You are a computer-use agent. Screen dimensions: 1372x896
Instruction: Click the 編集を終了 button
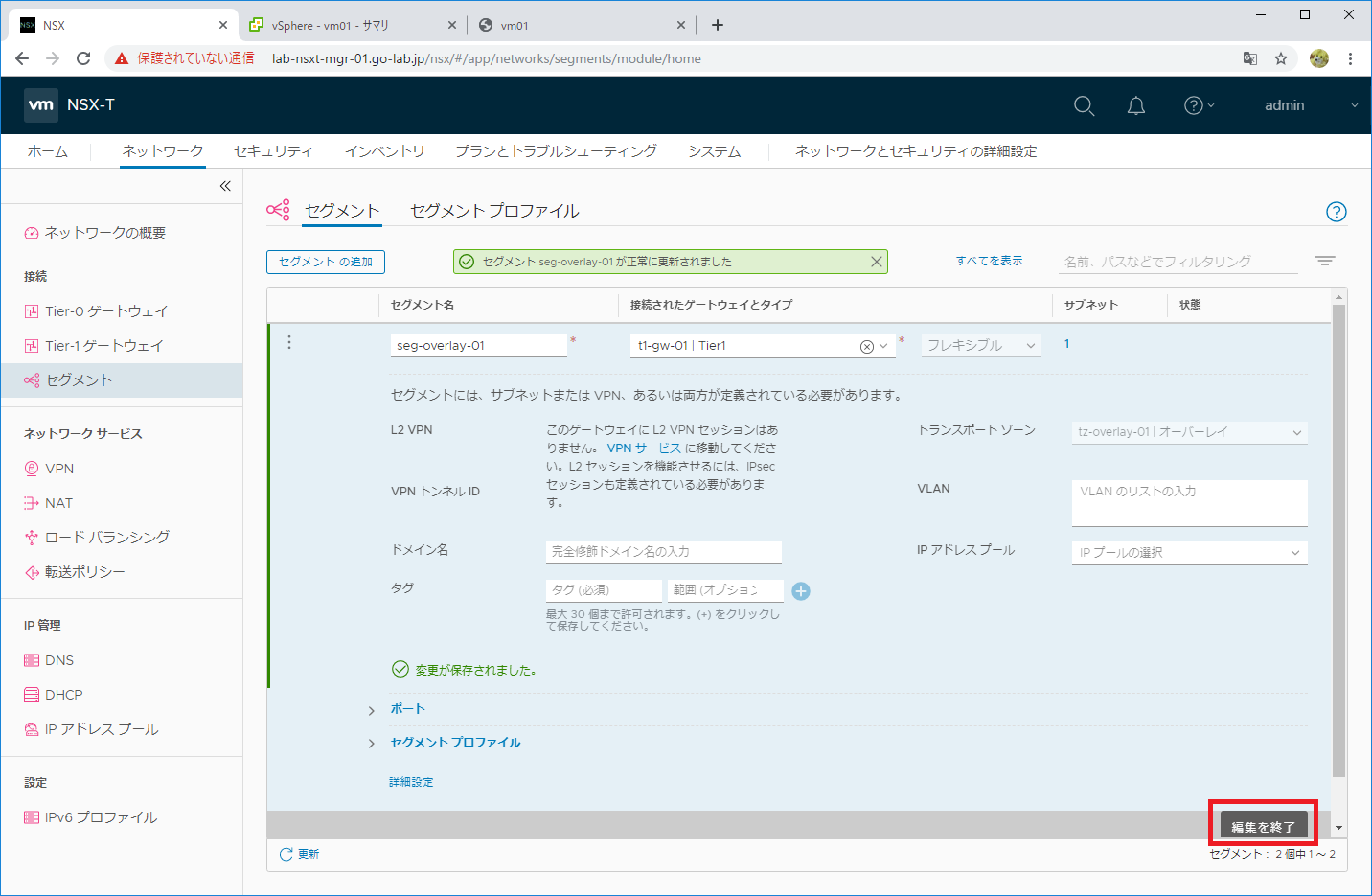[1263, 826]
